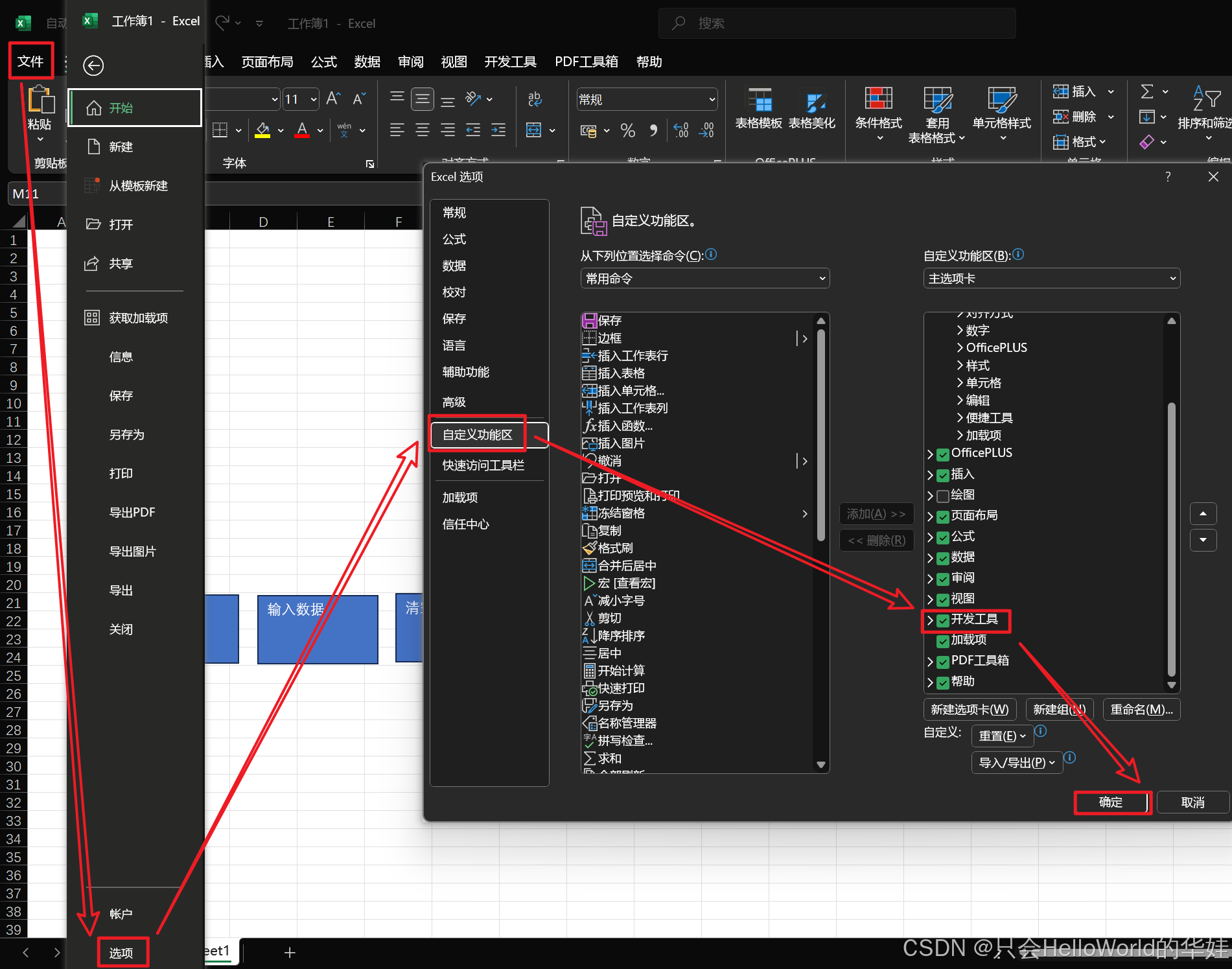Viewport: 1232px width, 969px height.
Task: Open the 导入/导出(P) dropdown button
Action: point(1016,762)
